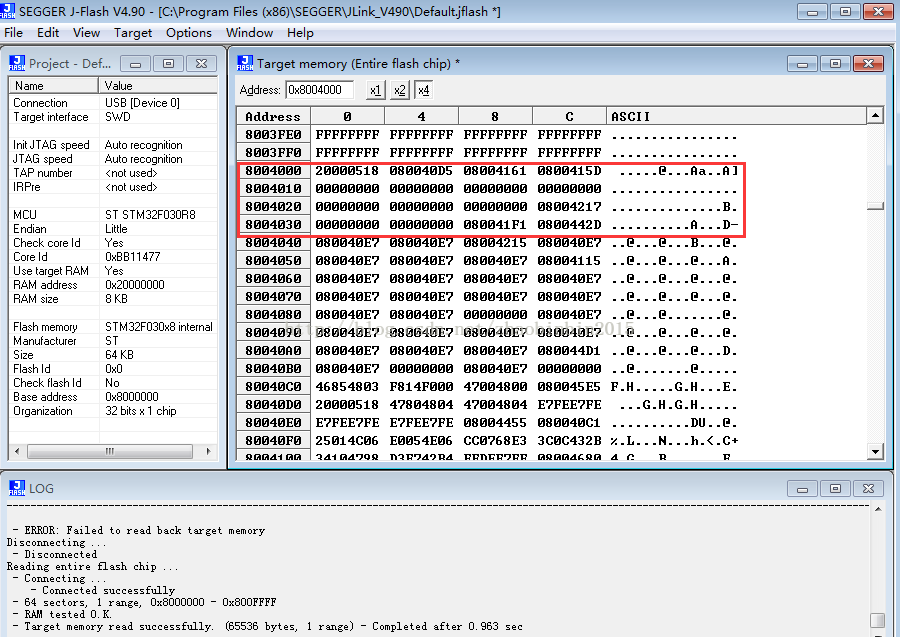Maximize the Project panel
The width and height of the screenshot is (900, 637).
click(168, 64)
